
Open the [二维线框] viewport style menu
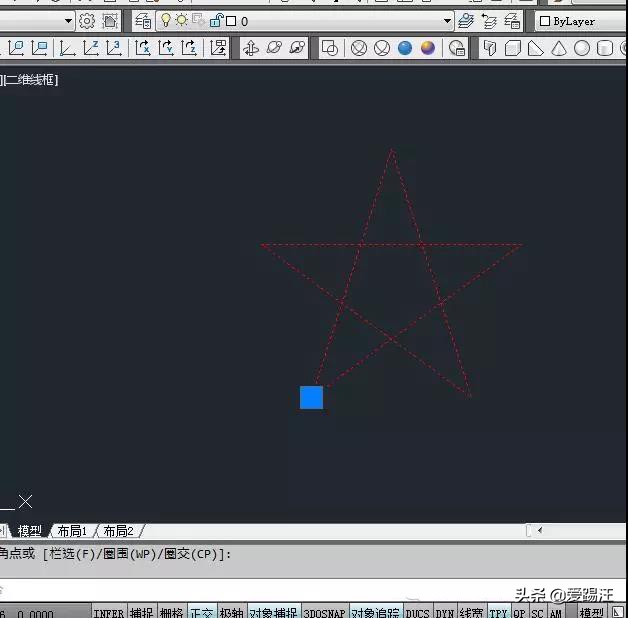point(30,80)
